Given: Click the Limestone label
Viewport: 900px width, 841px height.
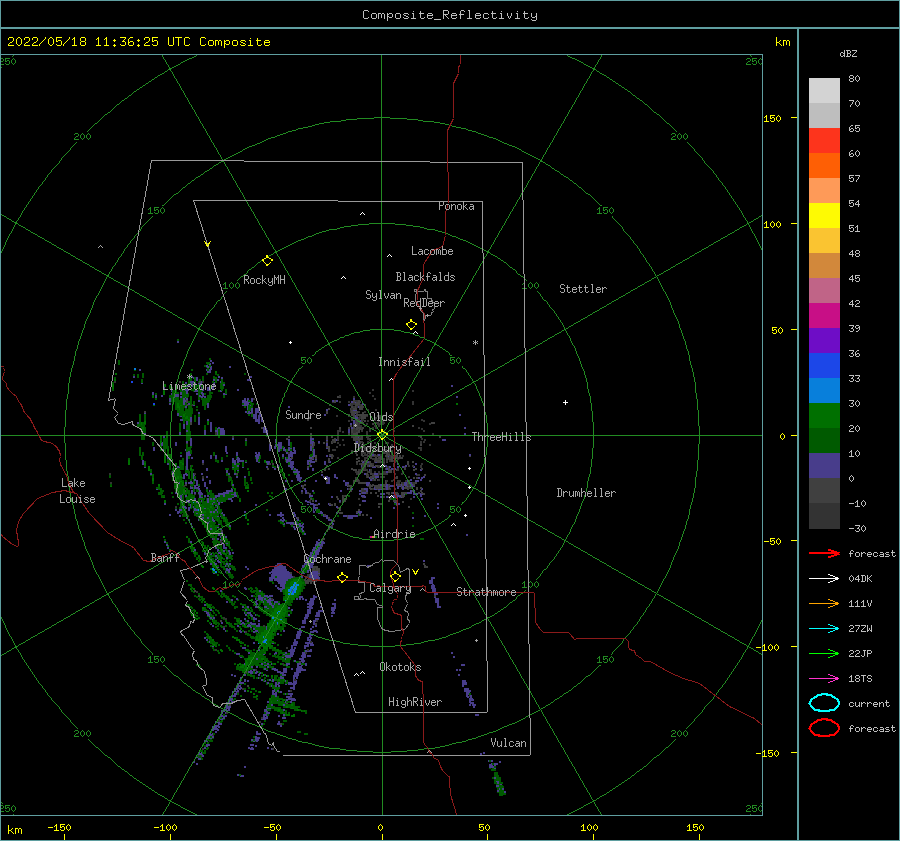Looking at the screenshot, I should point(189,386).
